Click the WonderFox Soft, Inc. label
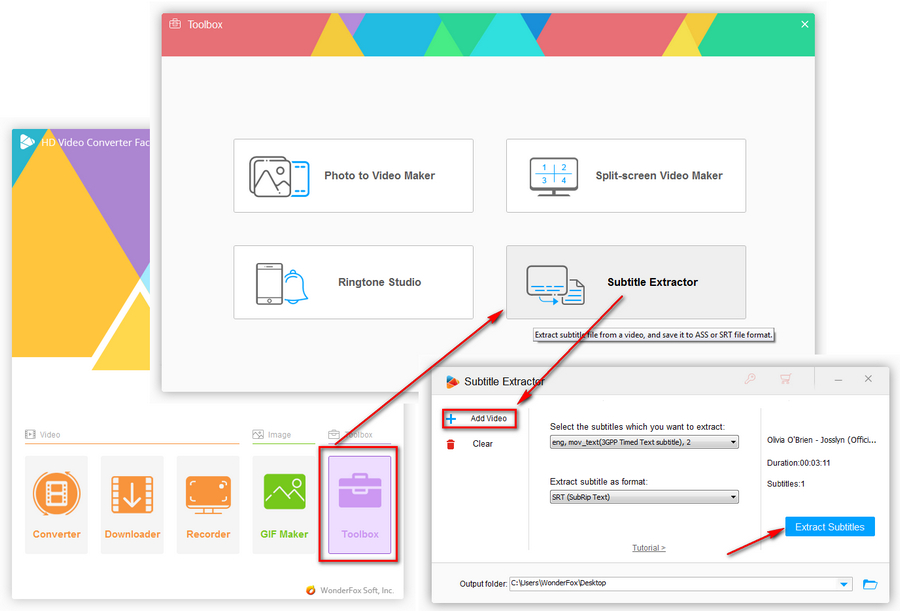The width and height of the screenshot is (900, 611). (356, 590)
